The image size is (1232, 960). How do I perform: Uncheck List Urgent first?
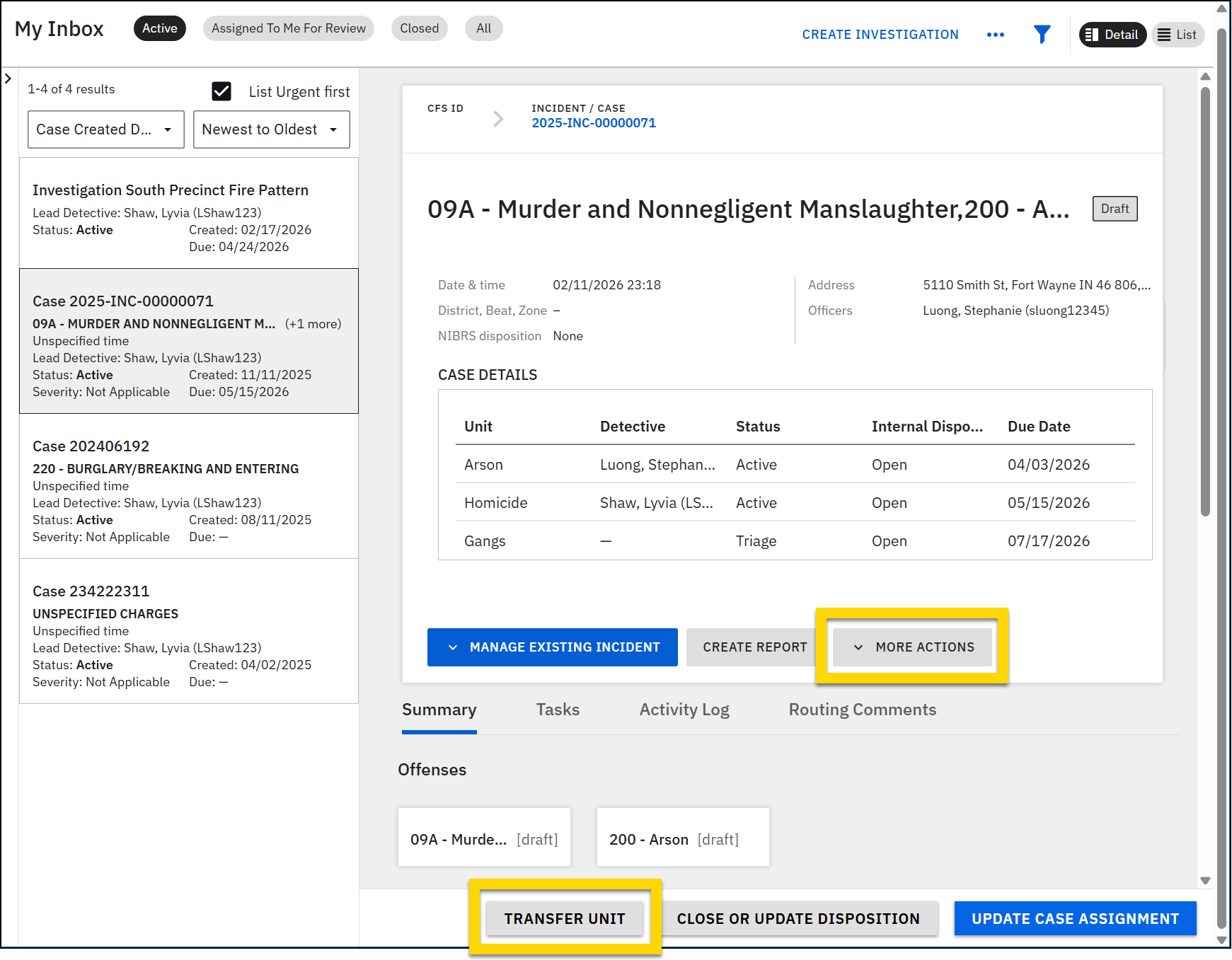click(221, 91)
